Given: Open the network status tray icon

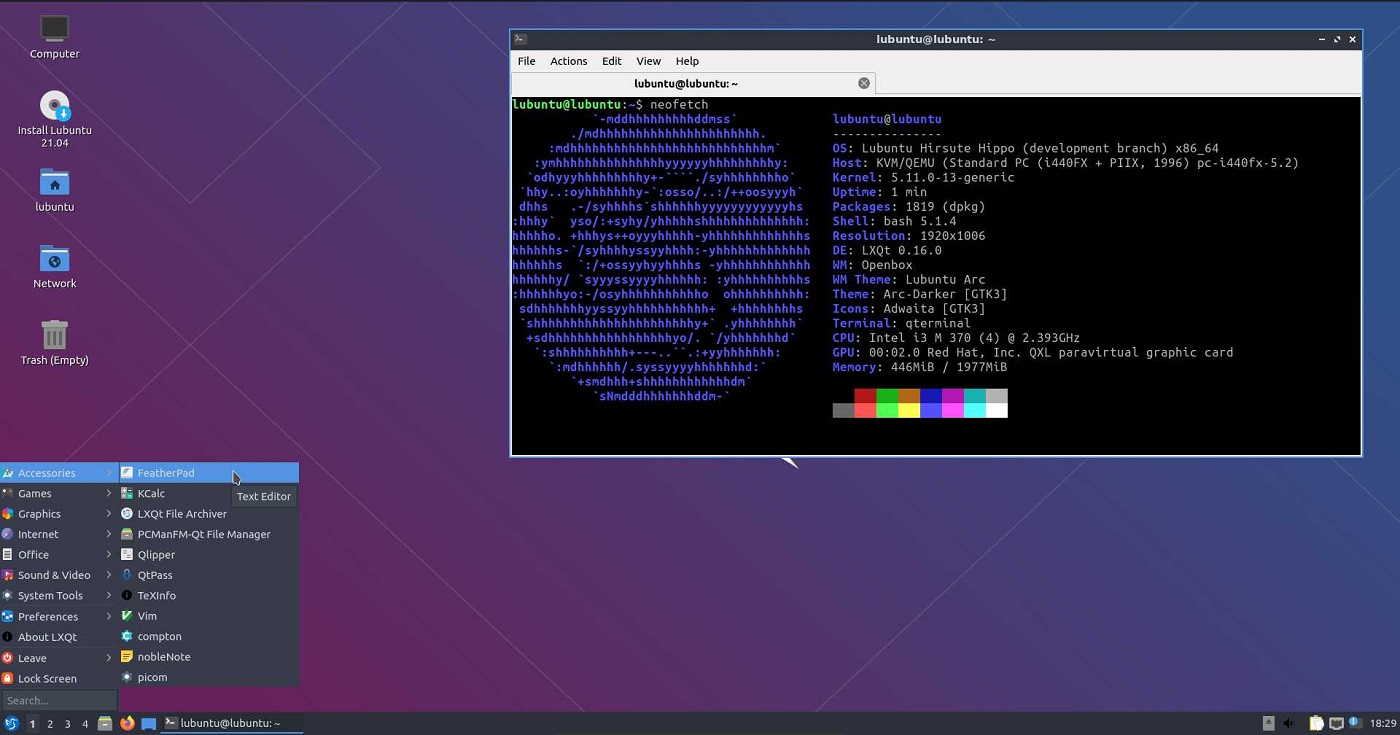Looking at the screenshot, I should 1336,723.
